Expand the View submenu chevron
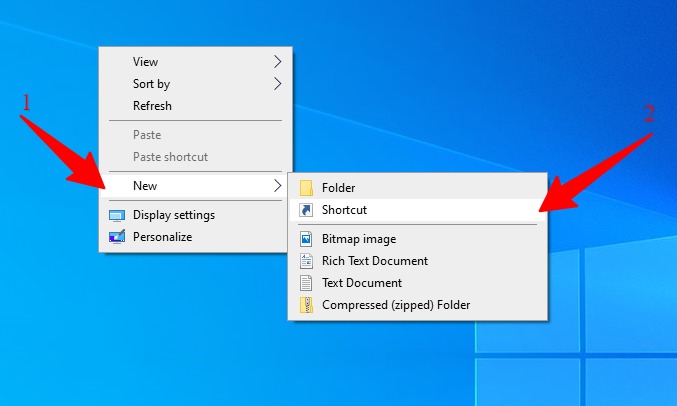The height and width of the screenshot is (406, 677). click(x=278, y=62)
